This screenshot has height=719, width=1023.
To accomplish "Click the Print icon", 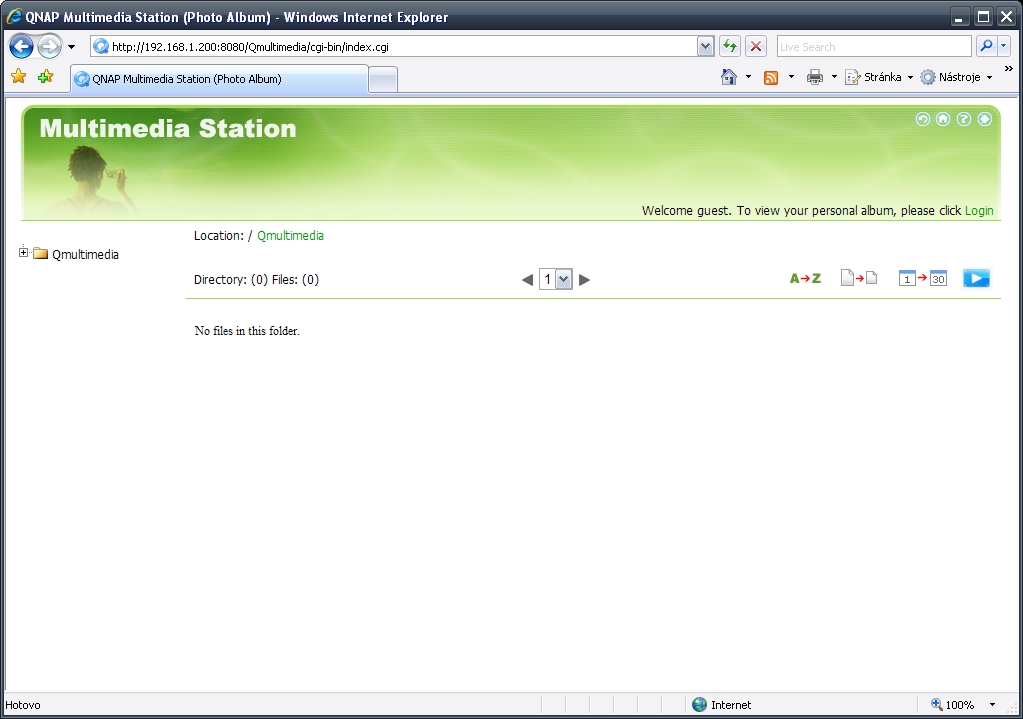I will tap(814, 78).
